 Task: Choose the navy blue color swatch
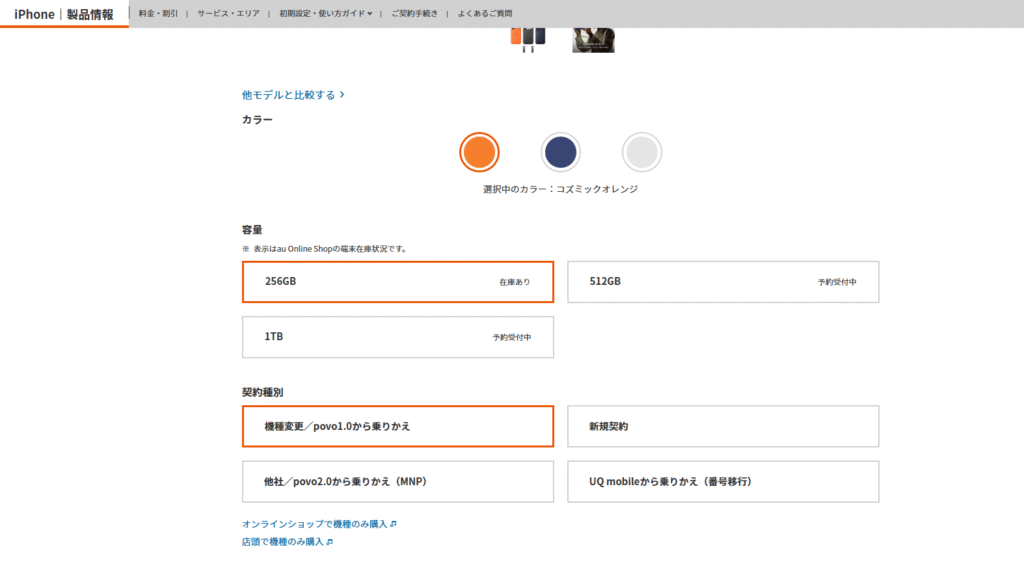tap(560, 152)
